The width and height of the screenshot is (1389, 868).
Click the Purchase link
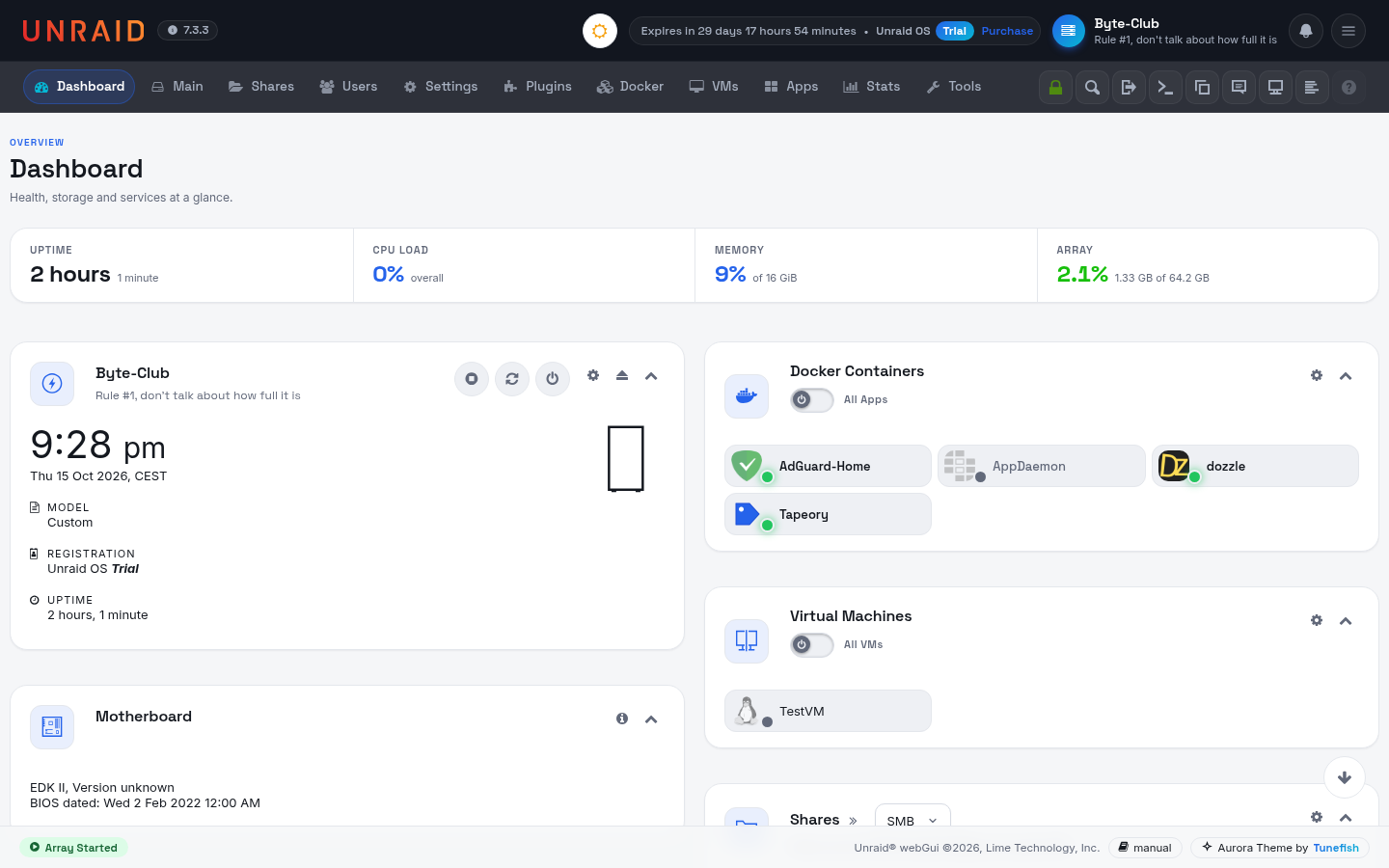click(1007, 31)
